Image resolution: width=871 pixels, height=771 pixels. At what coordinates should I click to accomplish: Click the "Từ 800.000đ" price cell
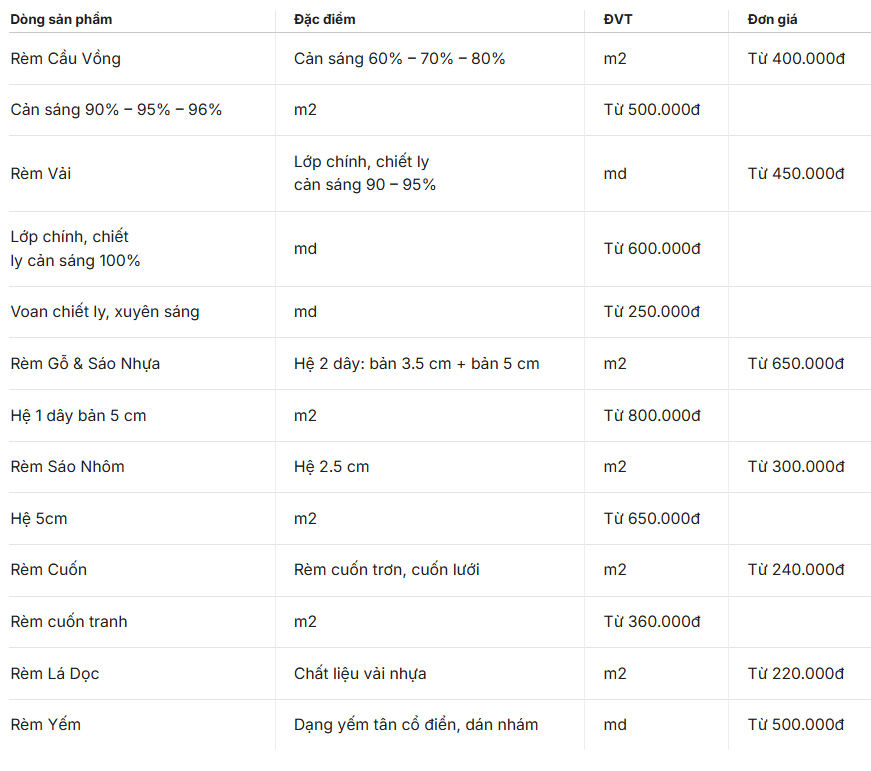pos(652,416)
